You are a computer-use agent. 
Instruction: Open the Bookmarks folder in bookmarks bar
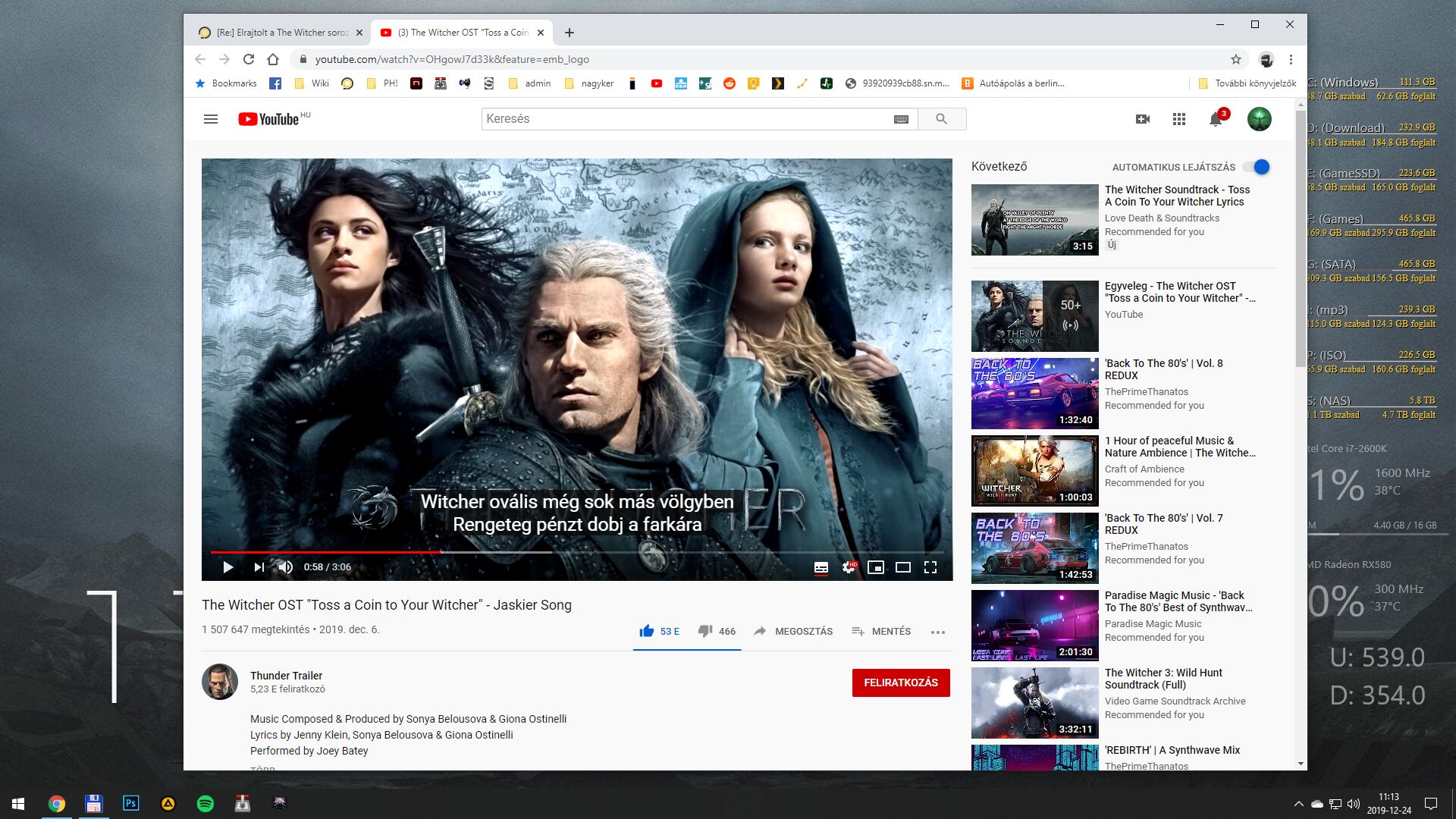[x=226, y=83]
